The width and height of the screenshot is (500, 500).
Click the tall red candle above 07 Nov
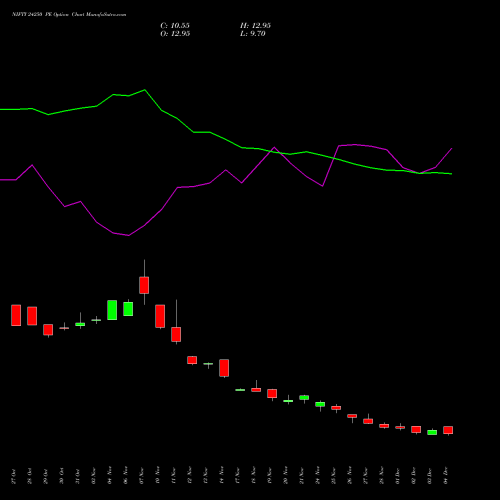(144, 285)
